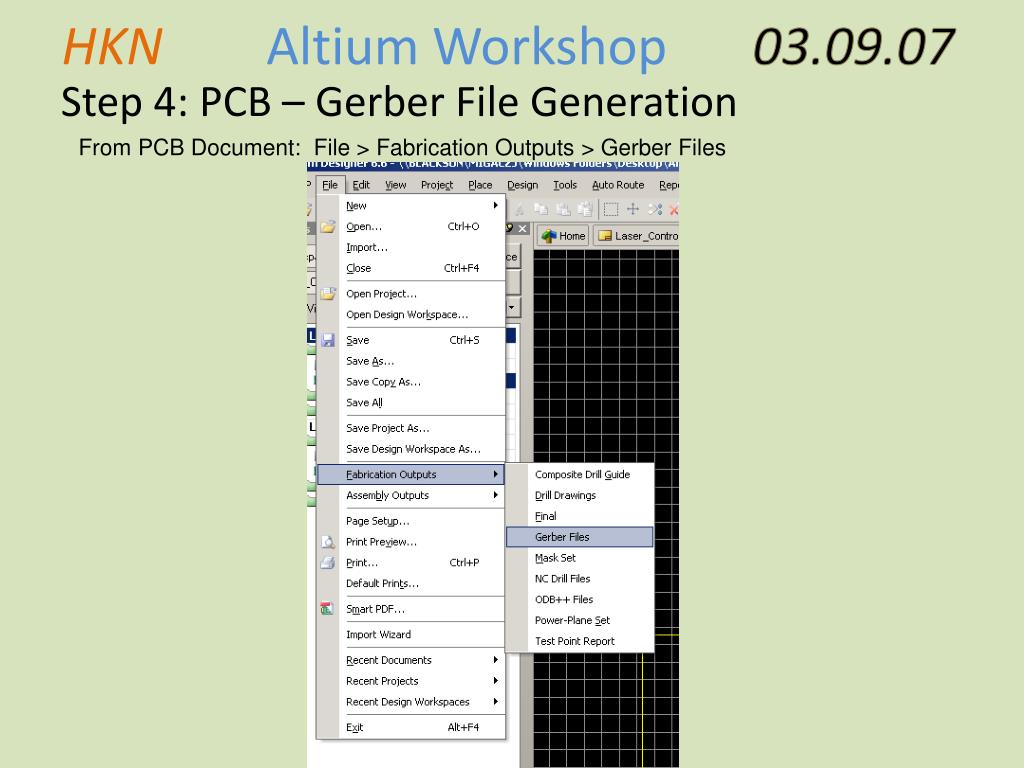Choose Exit in the File menu
This screenshot has height=768, width=1024.
click(410, 728)
